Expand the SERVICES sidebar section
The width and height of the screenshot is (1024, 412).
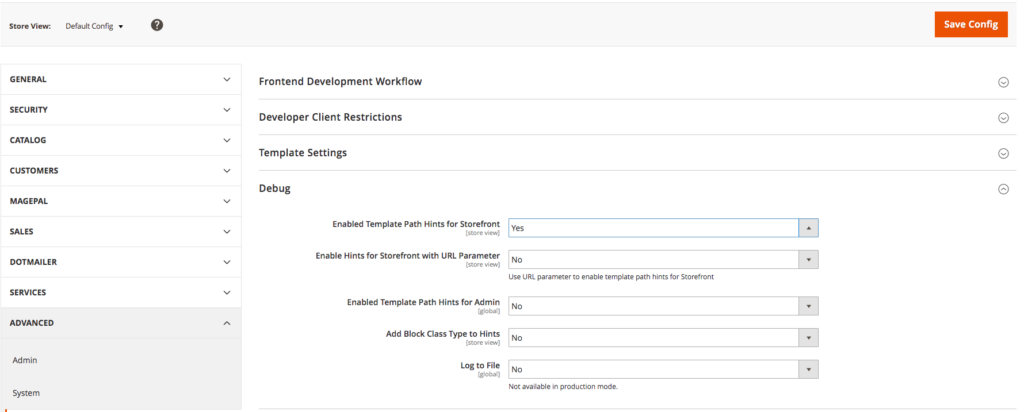(121, 293)
